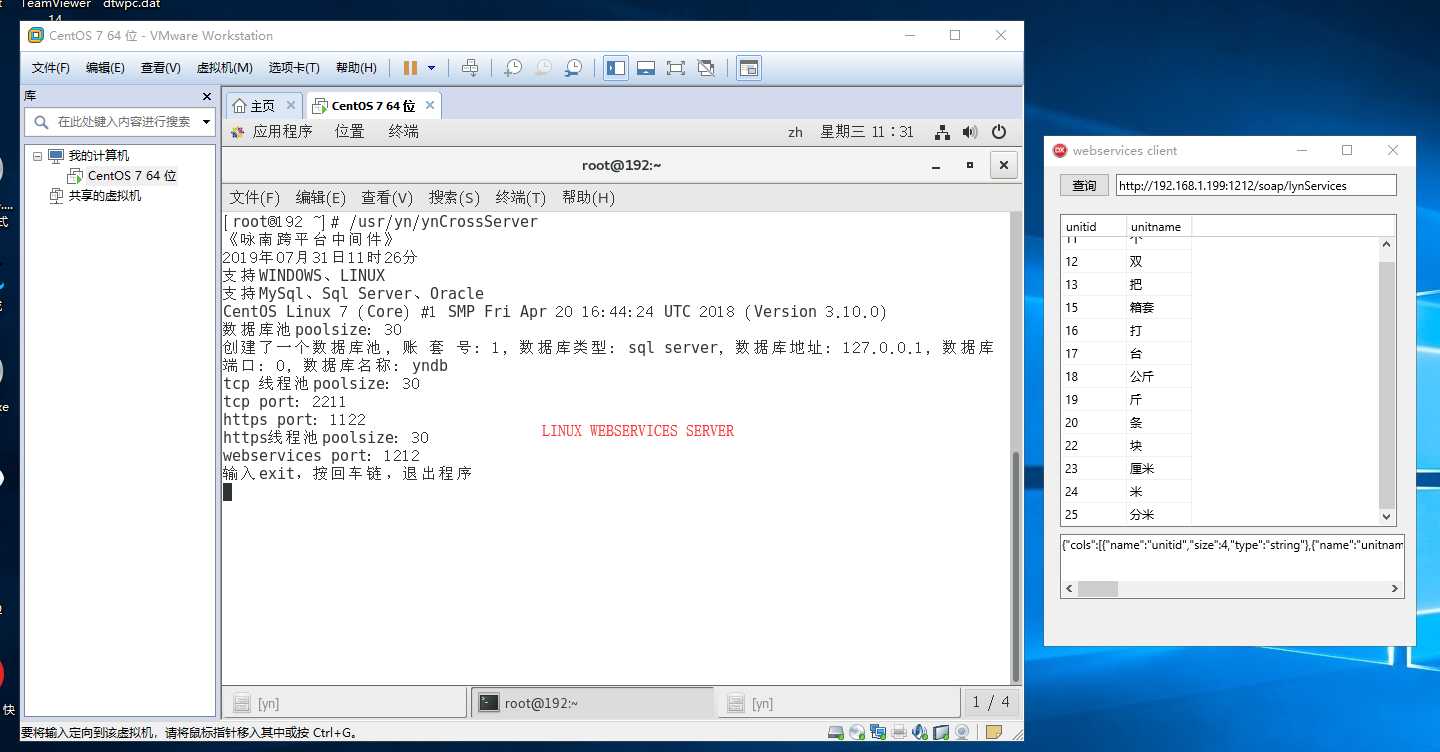Open the yellow message log note icon

pos(995,732)
